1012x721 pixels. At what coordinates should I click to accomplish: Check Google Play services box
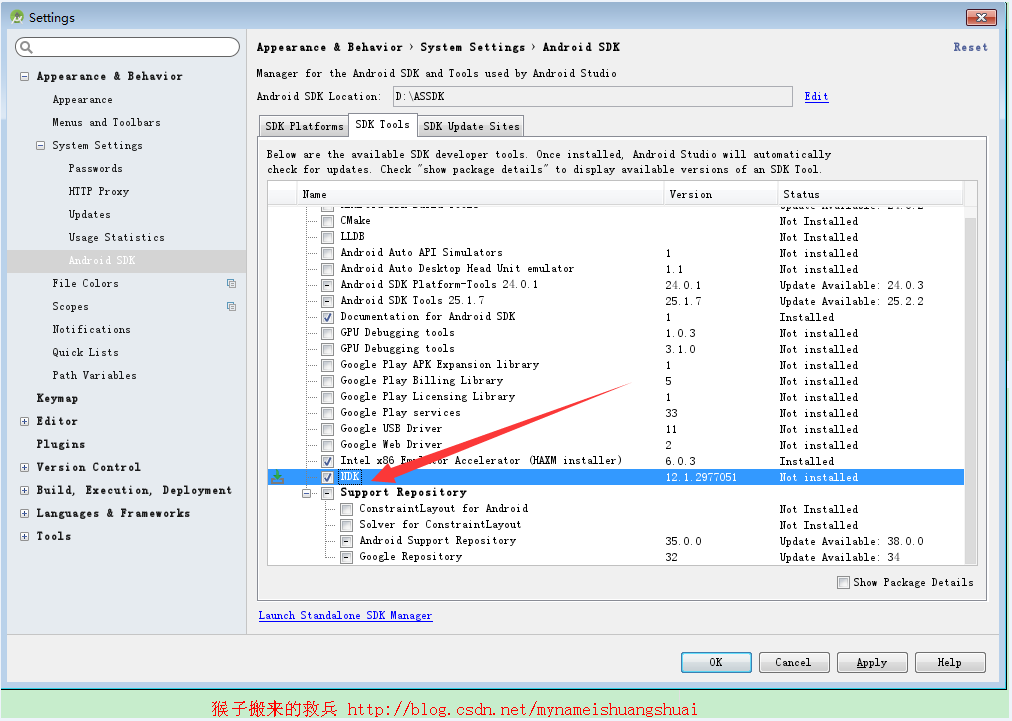[328, 413]
